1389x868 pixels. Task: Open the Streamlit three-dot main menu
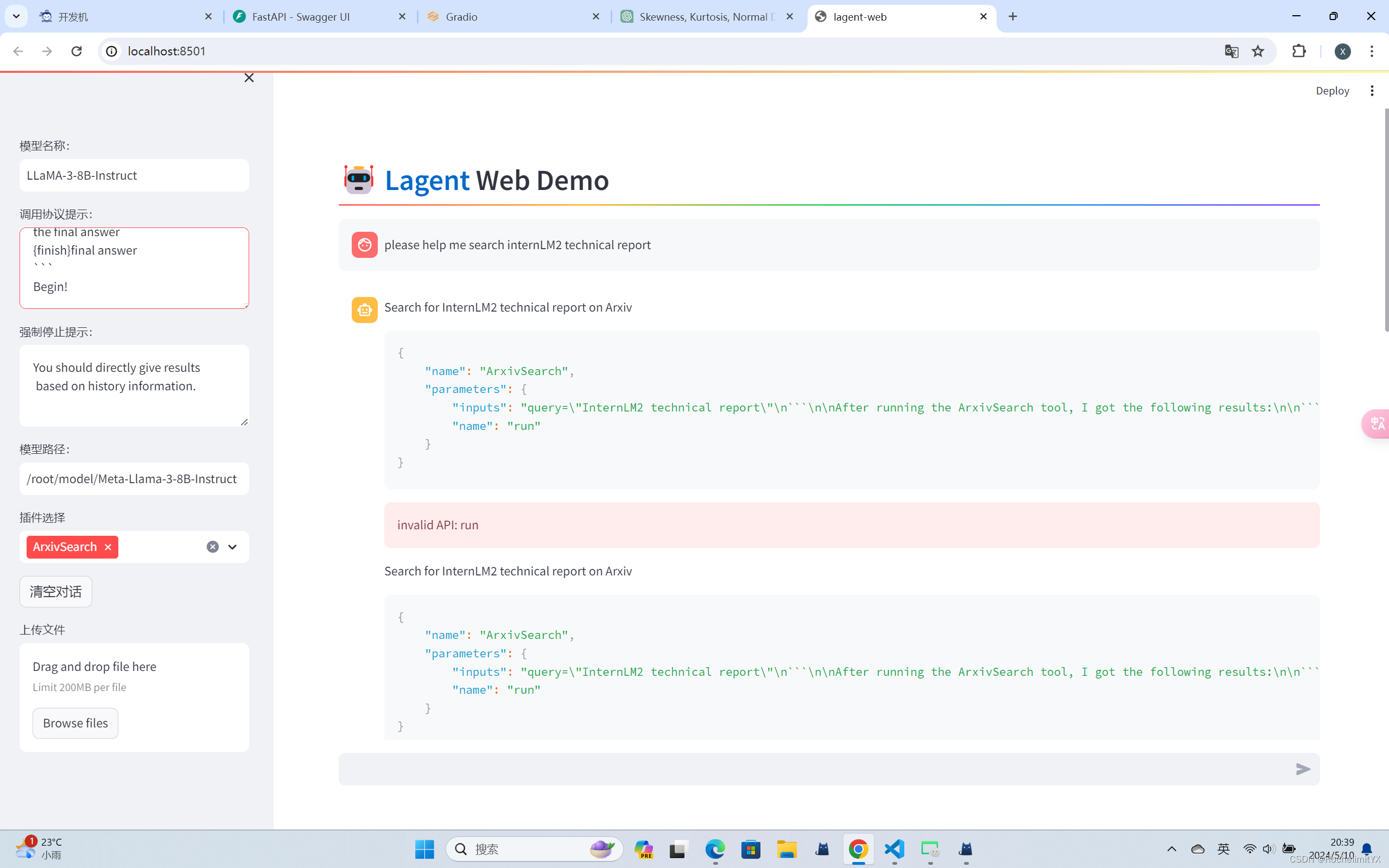pyautogui.click(x=1372, y=91)
